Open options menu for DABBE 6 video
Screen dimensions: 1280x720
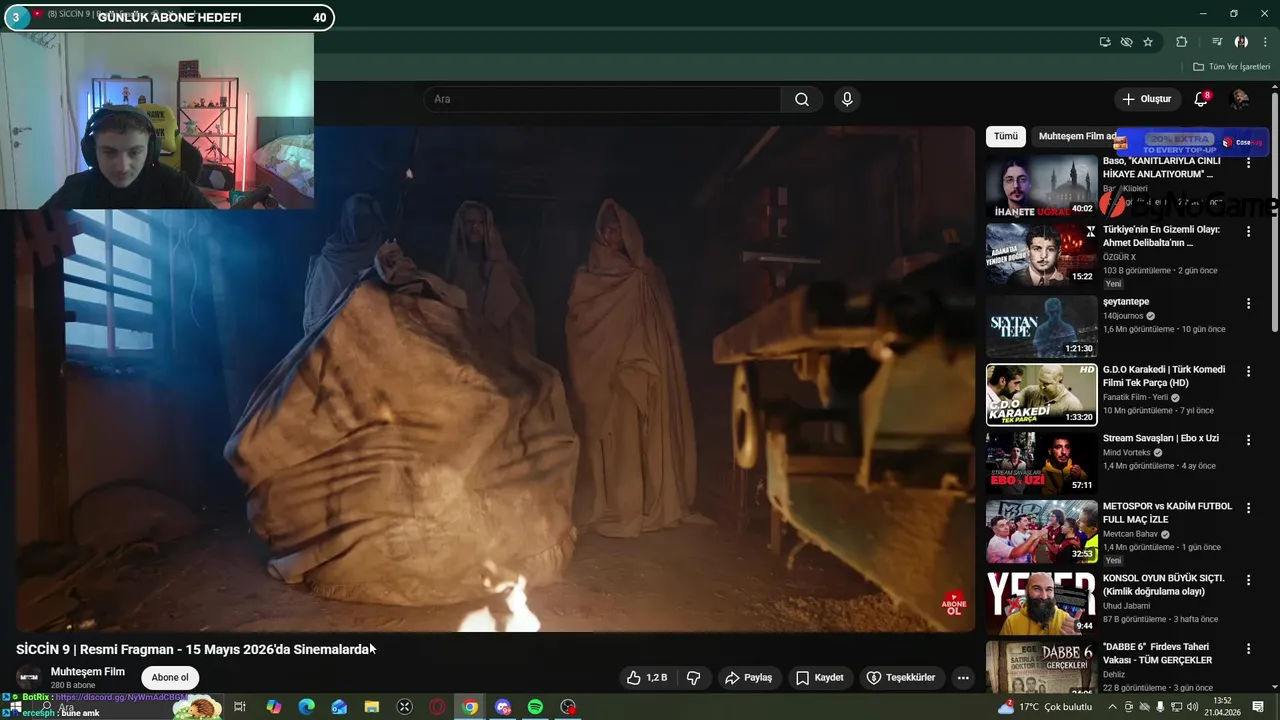(1248, 648)
